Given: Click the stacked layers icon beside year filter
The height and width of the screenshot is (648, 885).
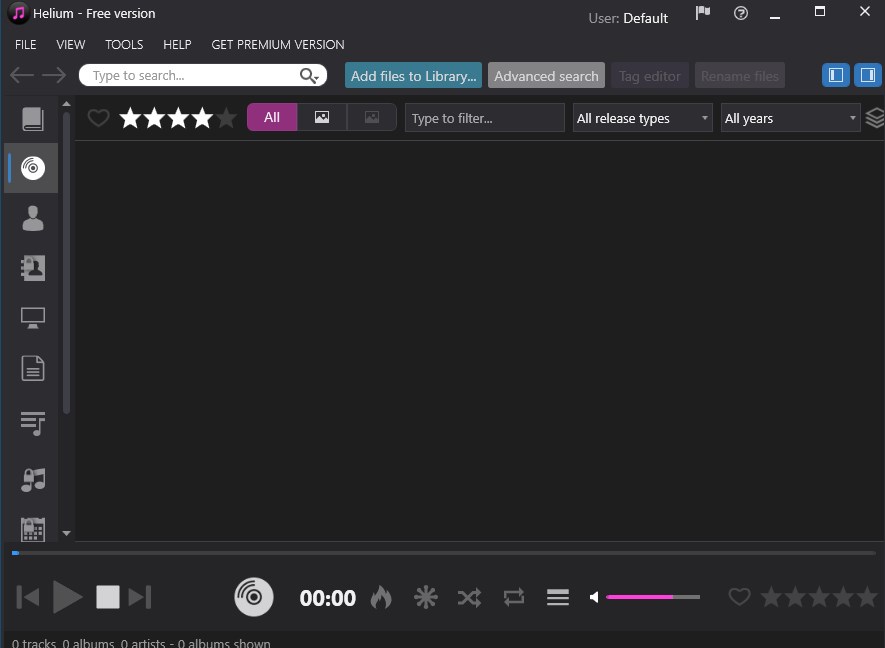Looking at the screenshot, I should [x=875, y=118].
